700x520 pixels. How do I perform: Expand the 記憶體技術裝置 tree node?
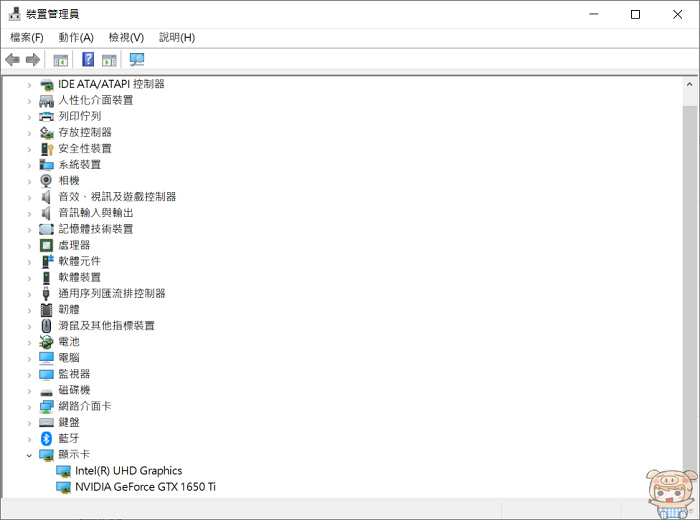click(29, 230)
